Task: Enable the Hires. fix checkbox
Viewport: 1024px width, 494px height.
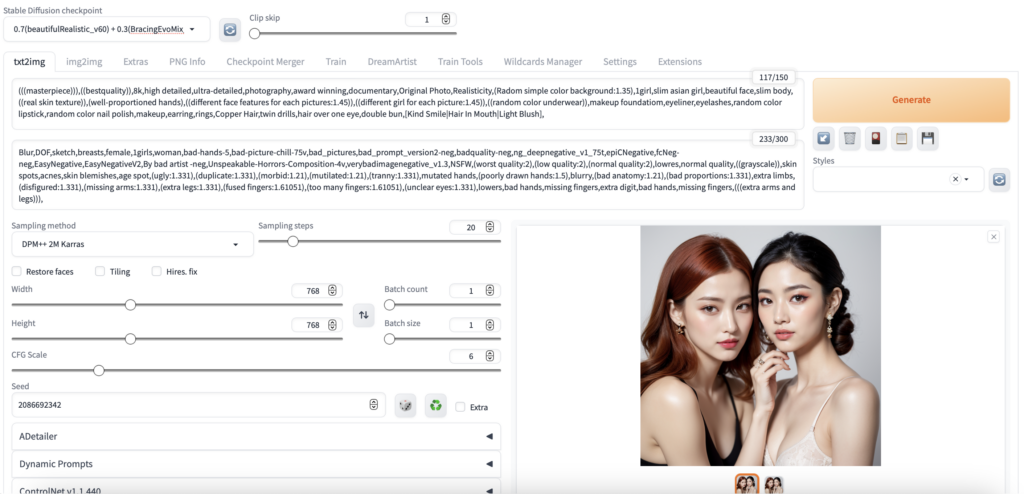Action: (157, 271)
